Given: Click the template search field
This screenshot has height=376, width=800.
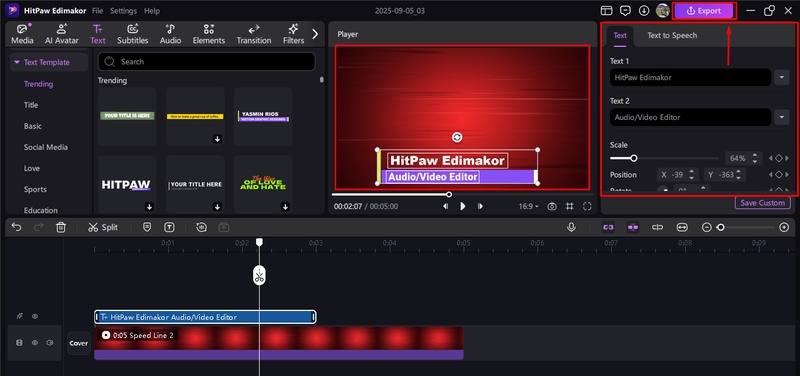Looking at the screenshot, I should tap(207, 62).
